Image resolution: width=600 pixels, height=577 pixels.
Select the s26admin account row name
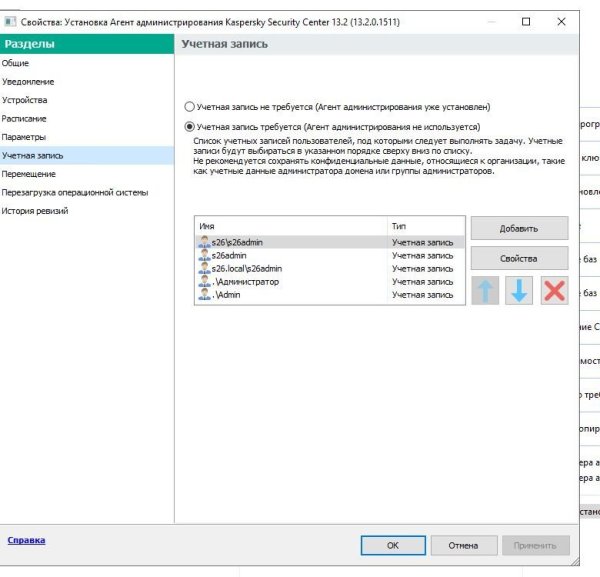(x=229, y=256)
